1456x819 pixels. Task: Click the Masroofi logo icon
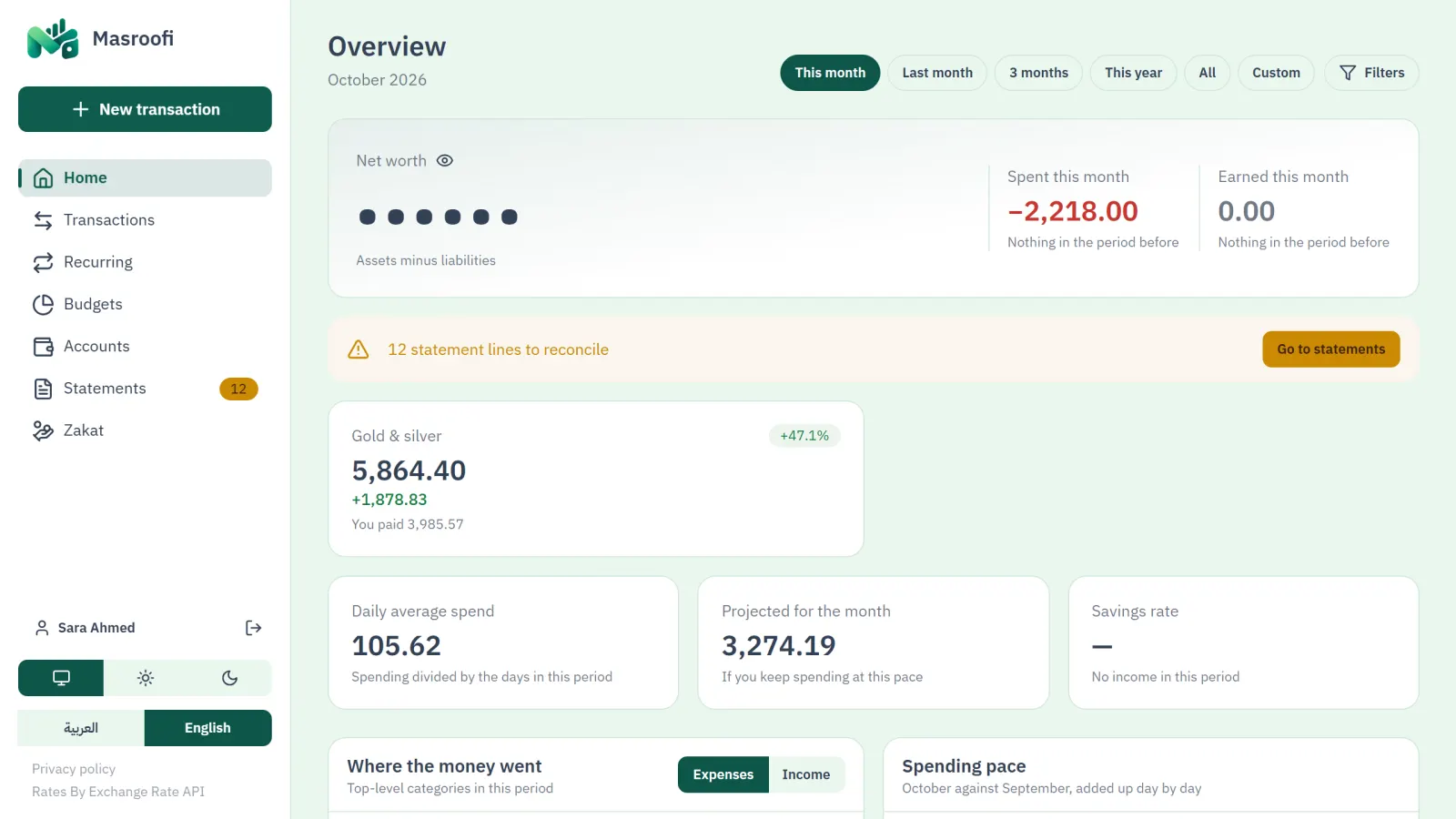(53, 38)
